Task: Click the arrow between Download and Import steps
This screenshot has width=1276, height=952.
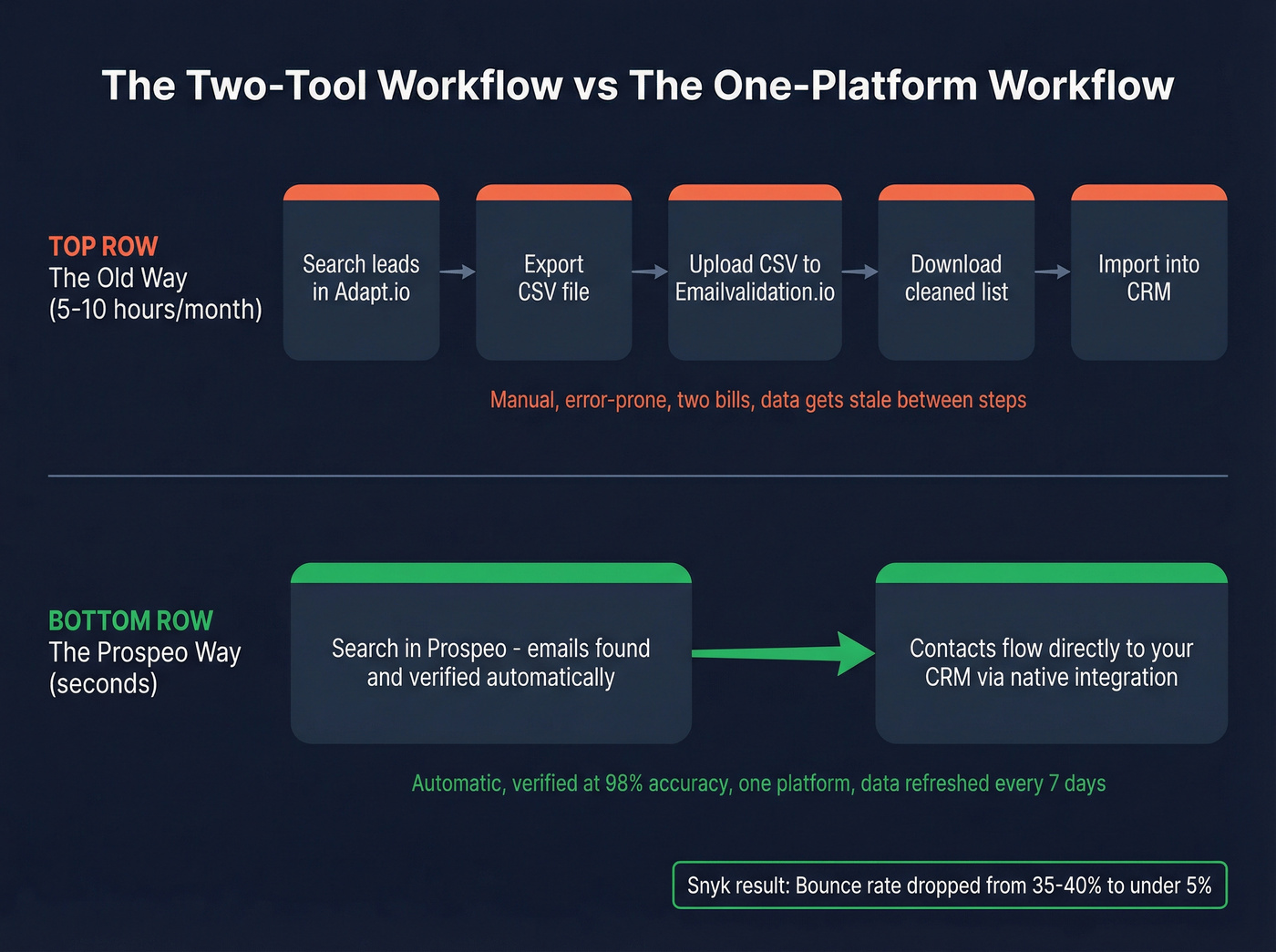Action: [1053, 271]
